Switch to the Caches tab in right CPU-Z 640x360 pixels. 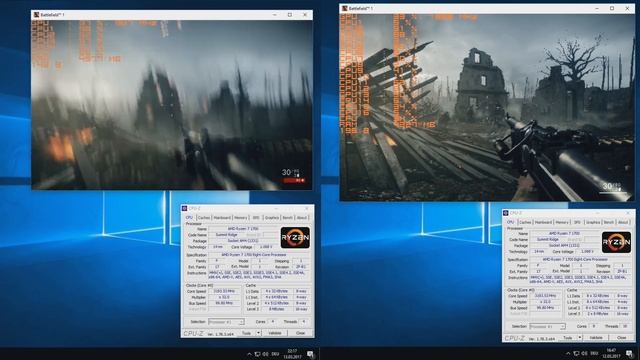(525, 222)
